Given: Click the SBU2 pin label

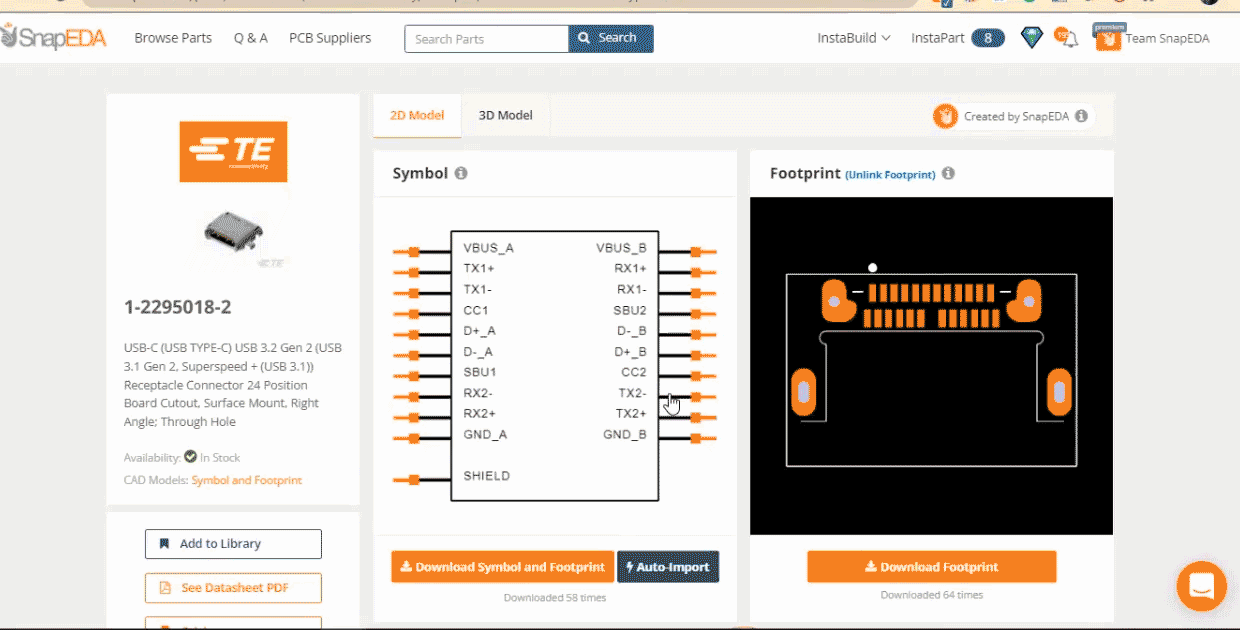Looking at the screenshot, I should coord(630,310).
